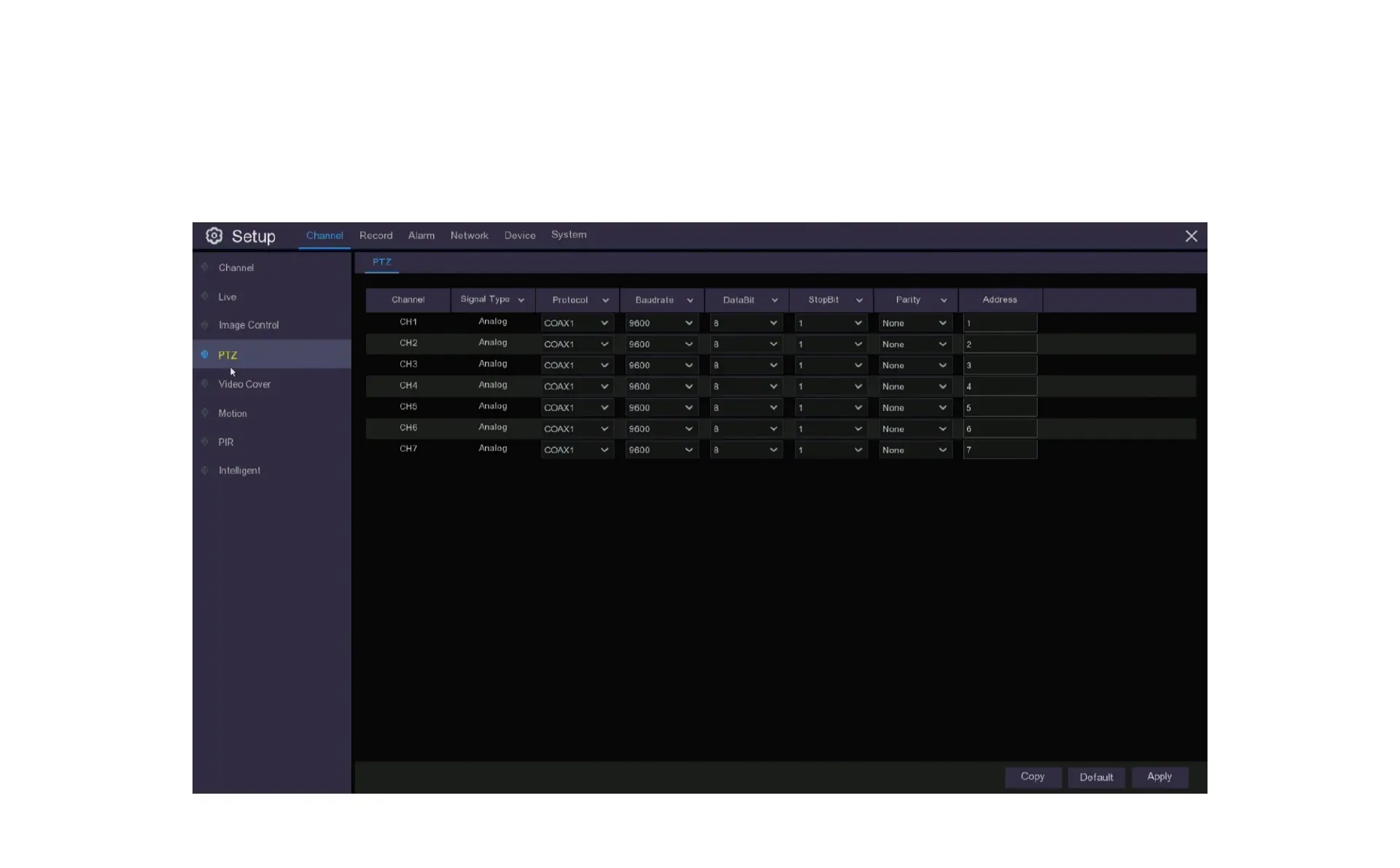Screen dimensions: 1400x868
Task: Click the PTZ sidebar bullet icon
Action: pos(205,355)
